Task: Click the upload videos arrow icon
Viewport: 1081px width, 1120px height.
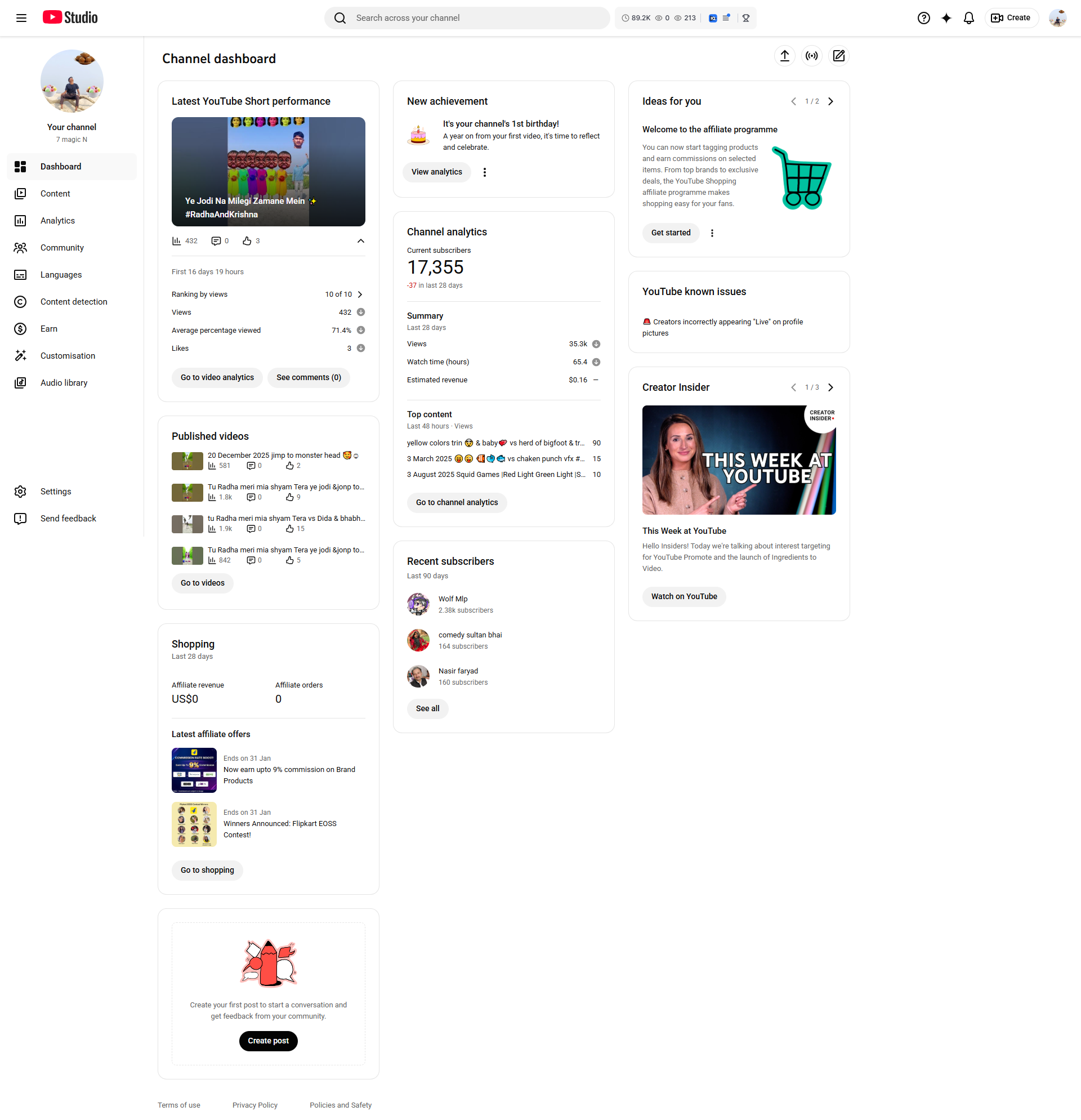Action: point(784,56)
